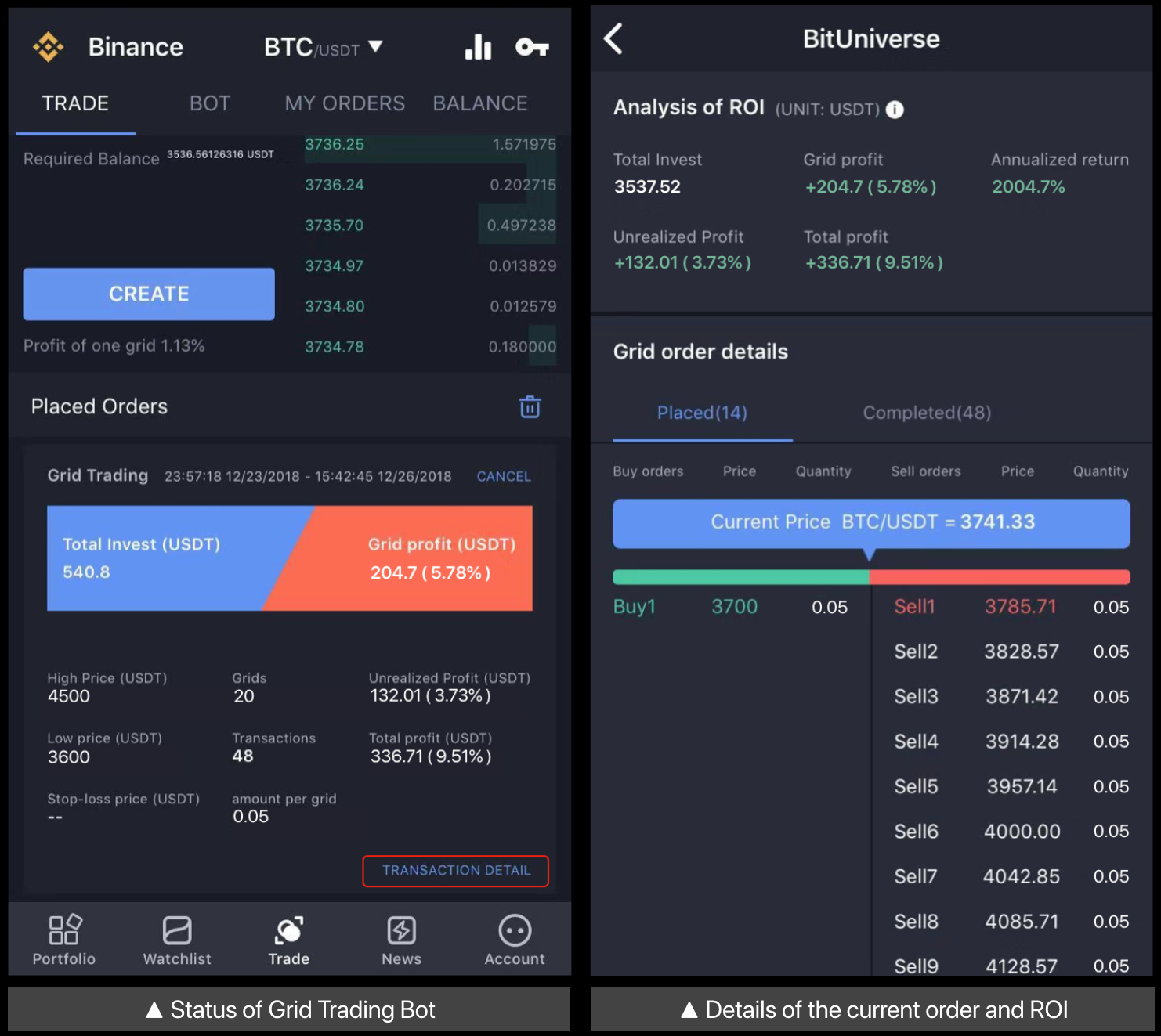Click the Low price 3600 value
Screen dimensions: 1161x1036
point(69,757)
